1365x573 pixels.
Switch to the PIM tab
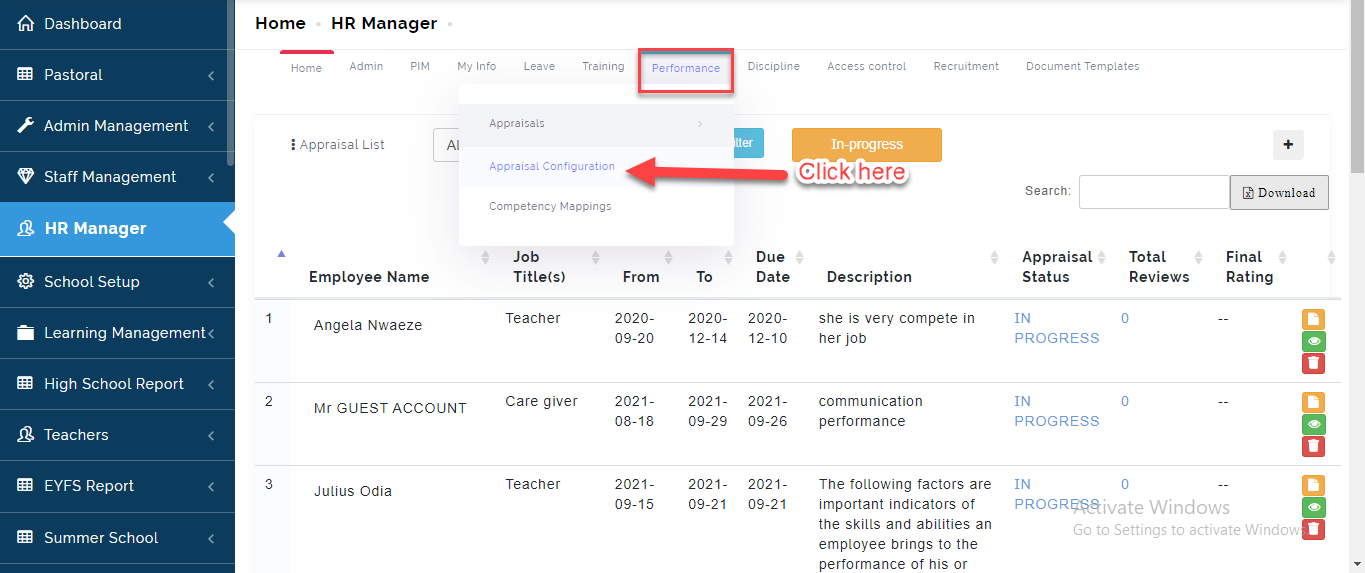pos(420,66)
